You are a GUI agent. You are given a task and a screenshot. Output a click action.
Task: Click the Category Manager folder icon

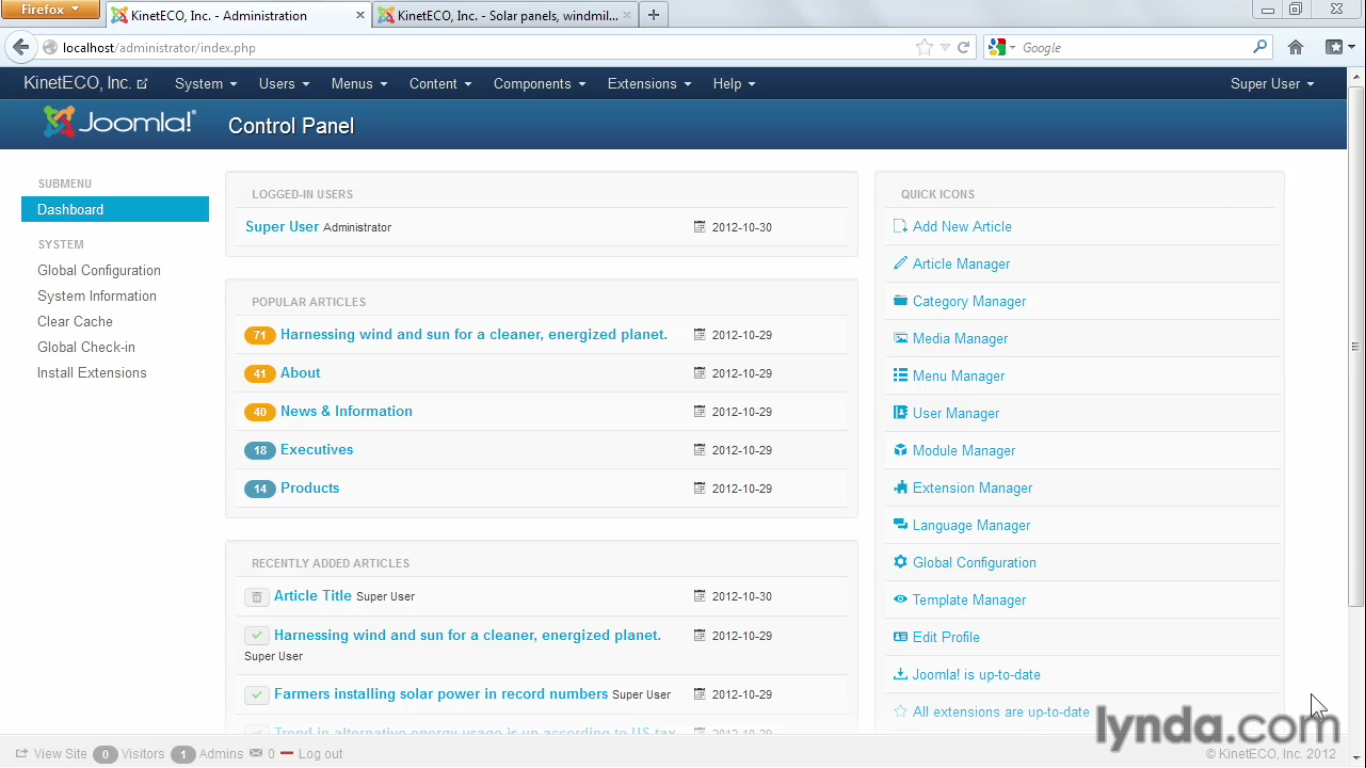pyautogui.click(x=900, y=300)
